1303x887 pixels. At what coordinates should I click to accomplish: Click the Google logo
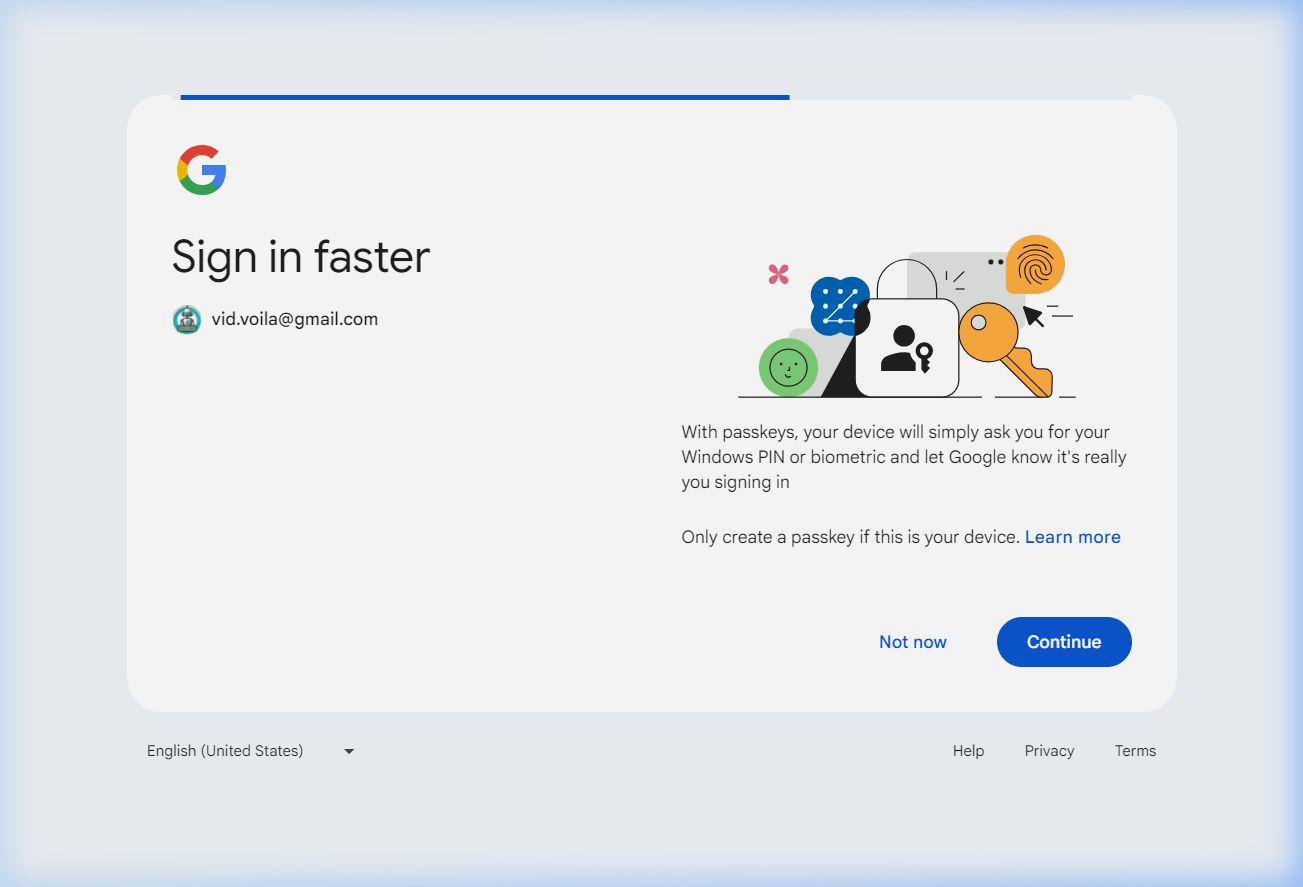pyautogui.click(x=202, y=170)
